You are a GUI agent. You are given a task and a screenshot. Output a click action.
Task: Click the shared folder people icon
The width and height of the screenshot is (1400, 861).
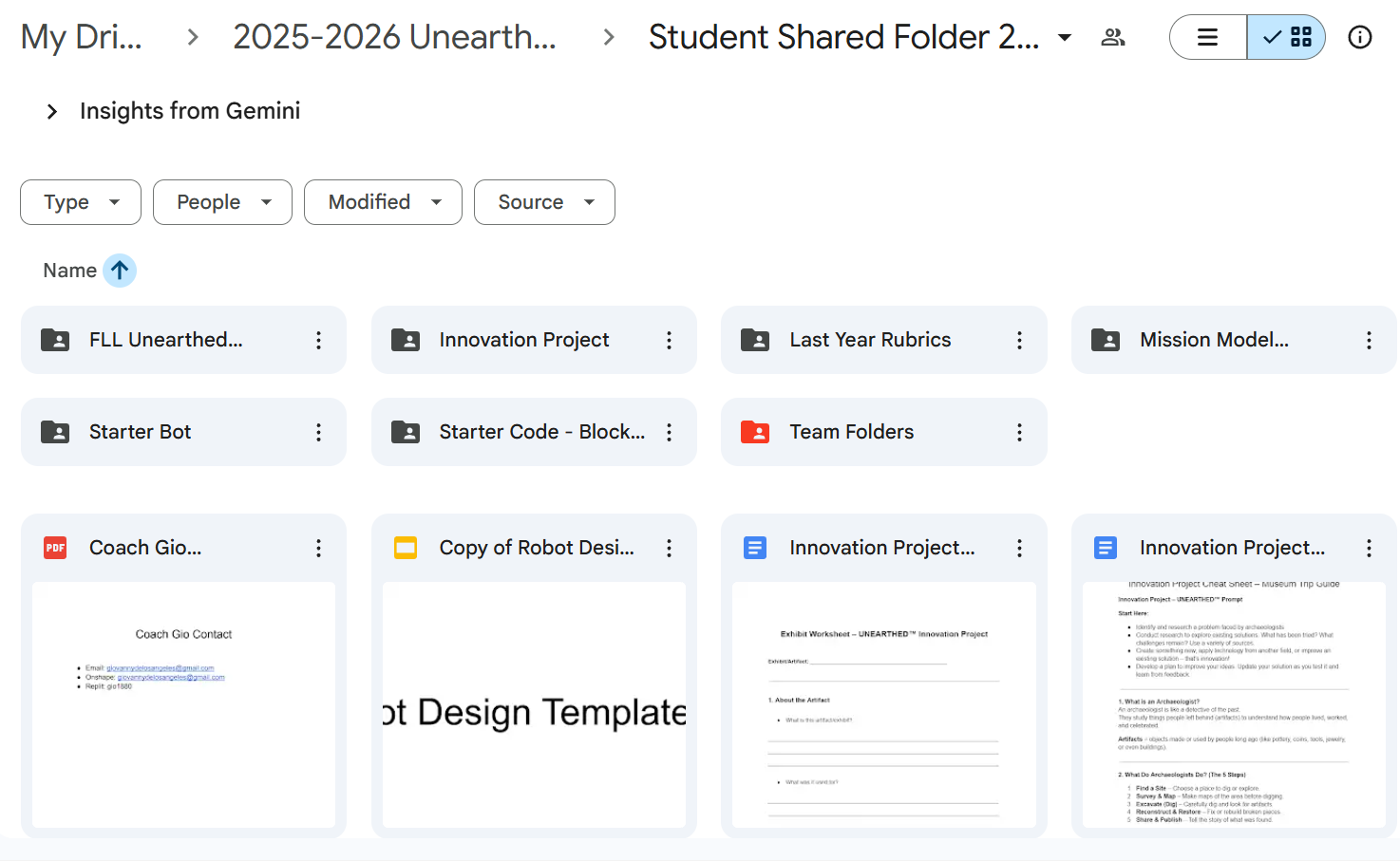click(1112, 37)
